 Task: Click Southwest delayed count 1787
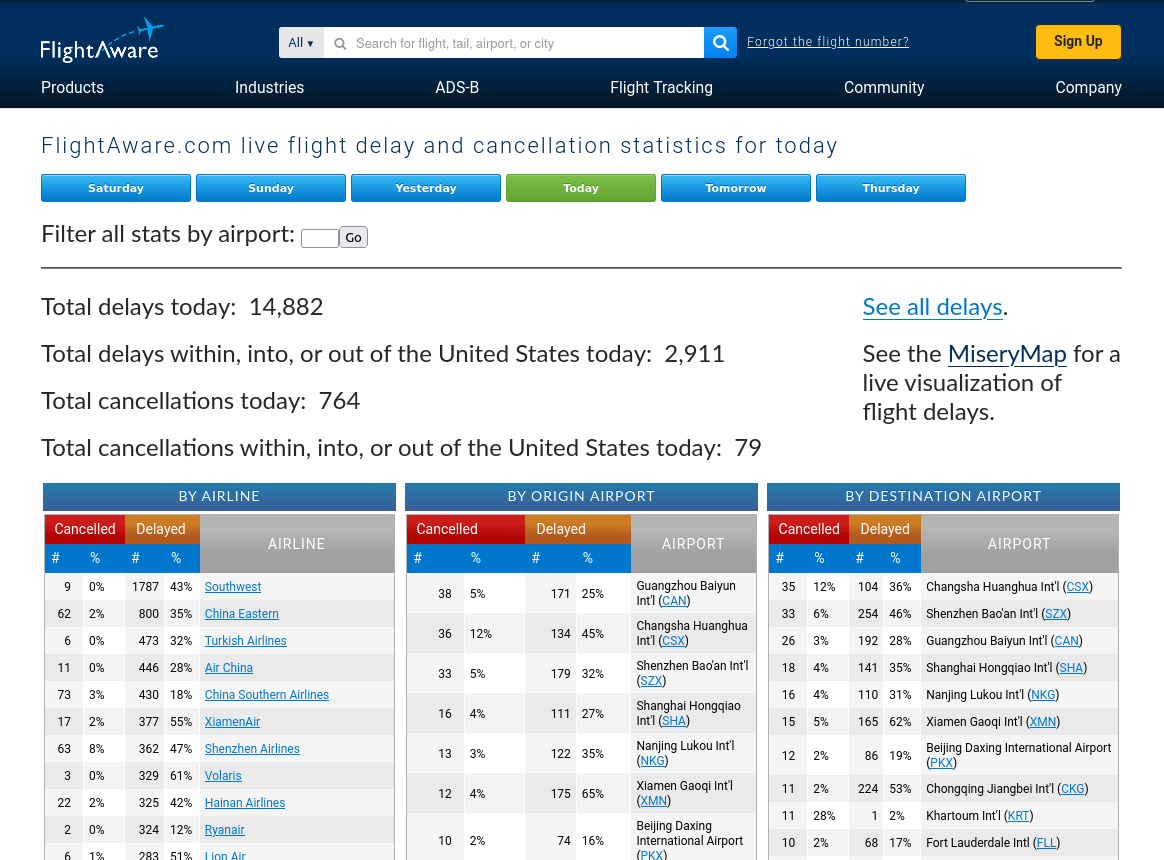146,587
